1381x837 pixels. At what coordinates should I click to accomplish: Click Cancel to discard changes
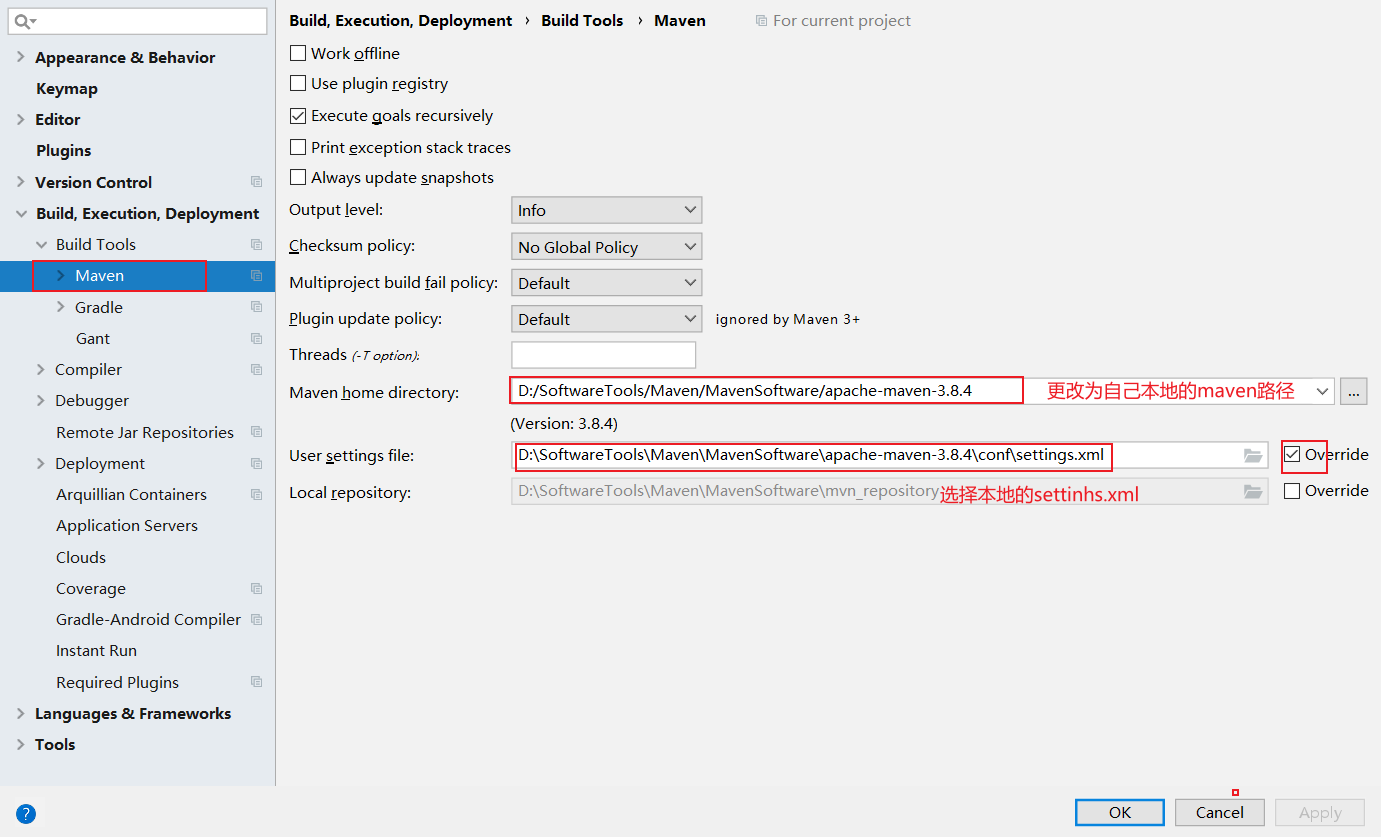(1220, 812)
